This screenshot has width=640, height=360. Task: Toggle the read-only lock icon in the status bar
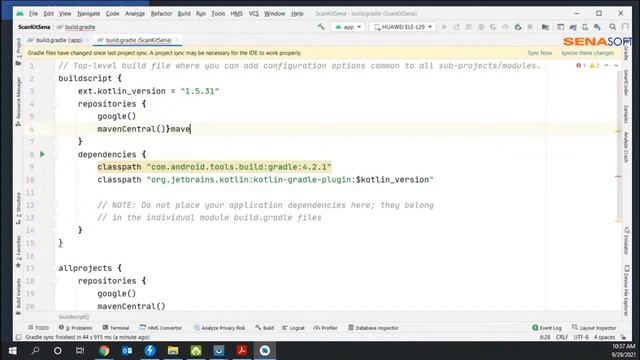pyautogui.click(x=623, y=337)
